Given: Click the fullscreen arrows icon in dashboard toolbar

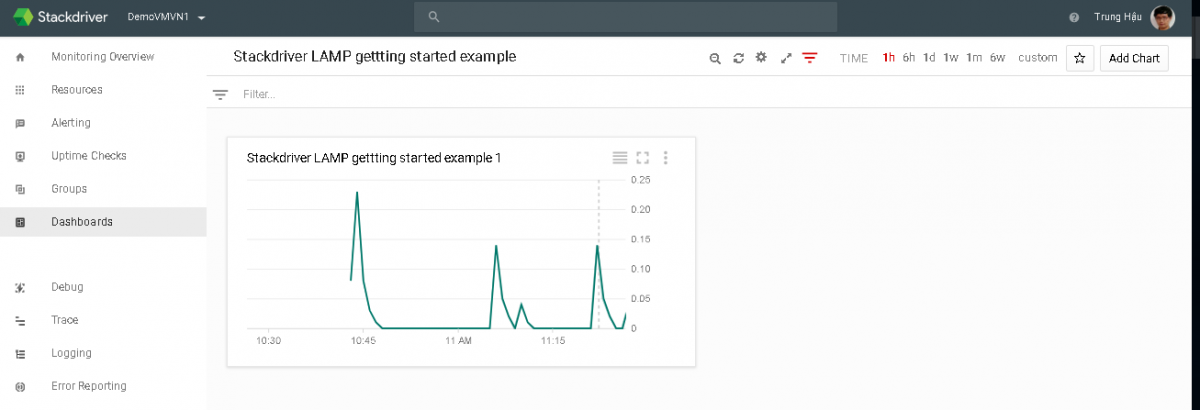Looking at the screenshot, I should (786, 58).
